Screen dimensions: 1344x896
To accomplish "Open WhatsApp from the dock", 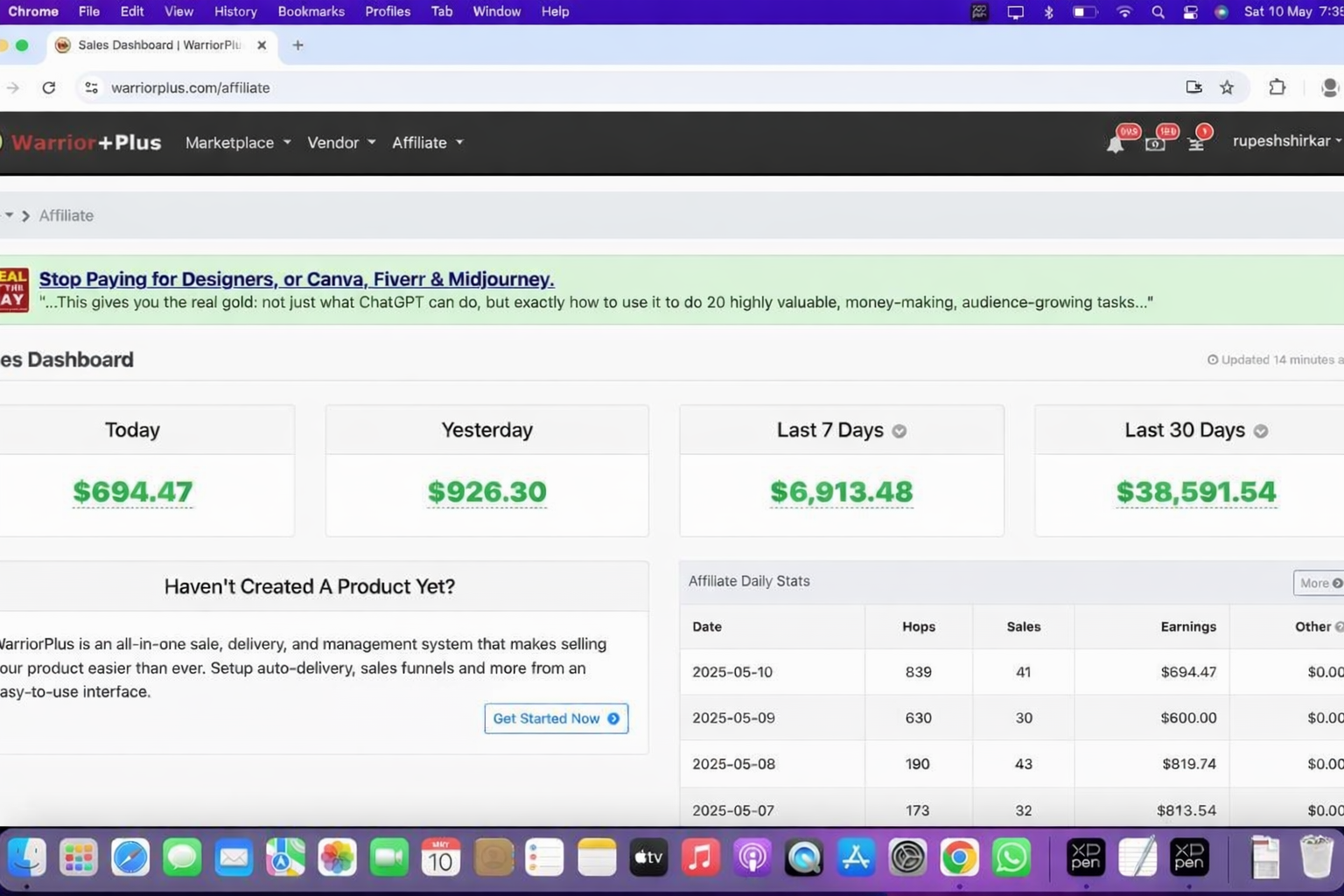I will (x=1011, y=857).
